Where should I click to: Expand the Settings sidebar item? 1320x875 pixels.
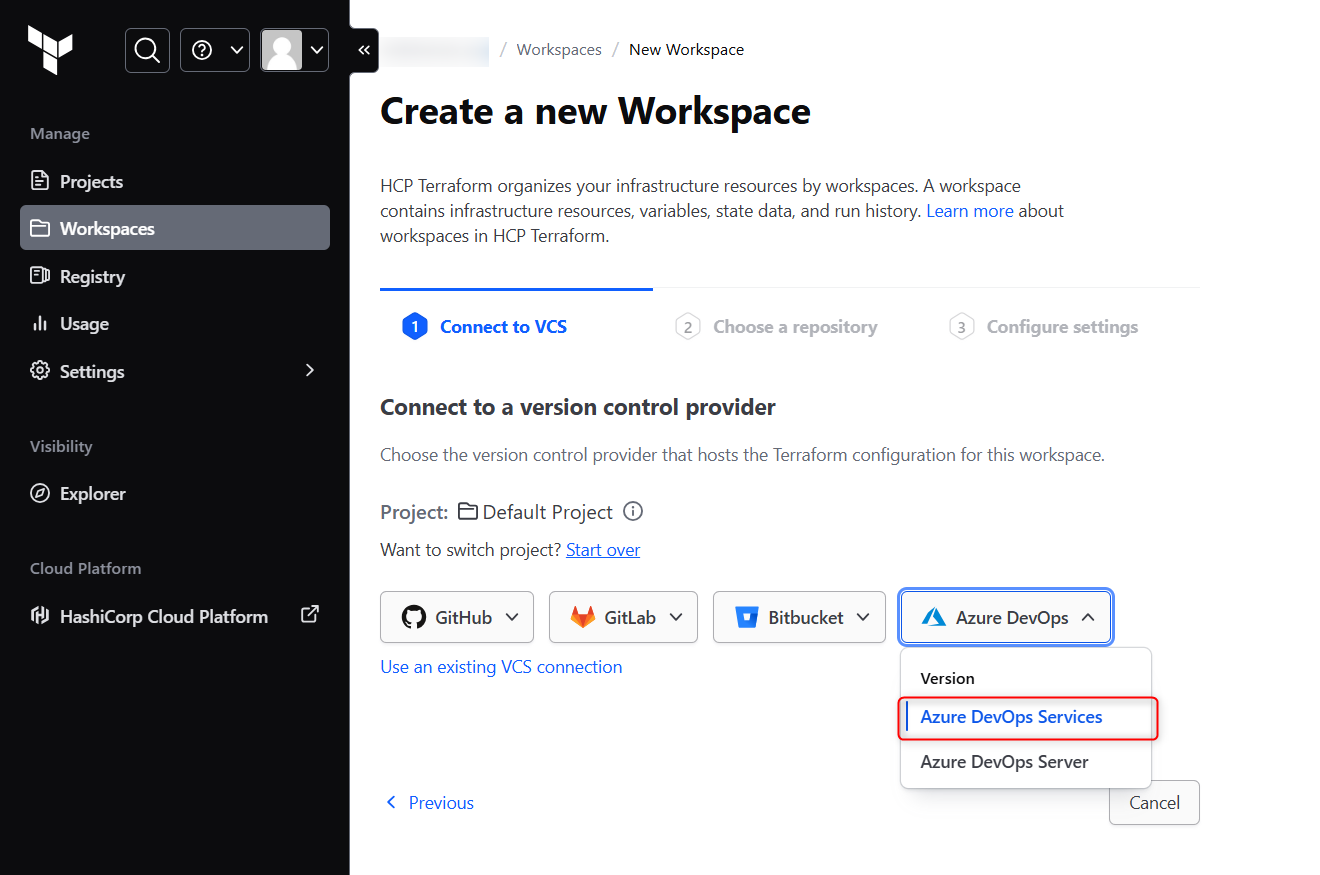175,371
